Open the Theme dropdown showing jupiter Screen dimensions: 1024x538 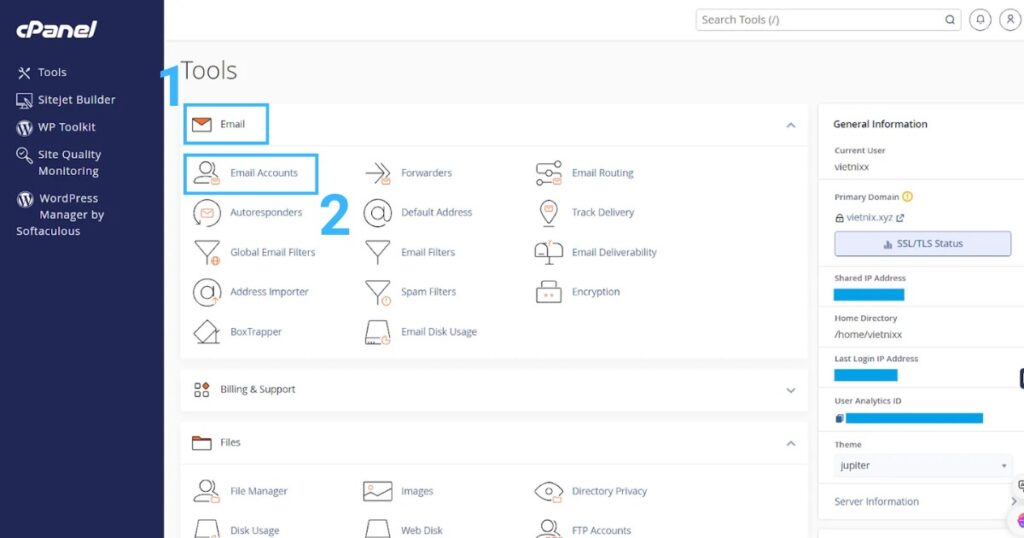[922, 466]
